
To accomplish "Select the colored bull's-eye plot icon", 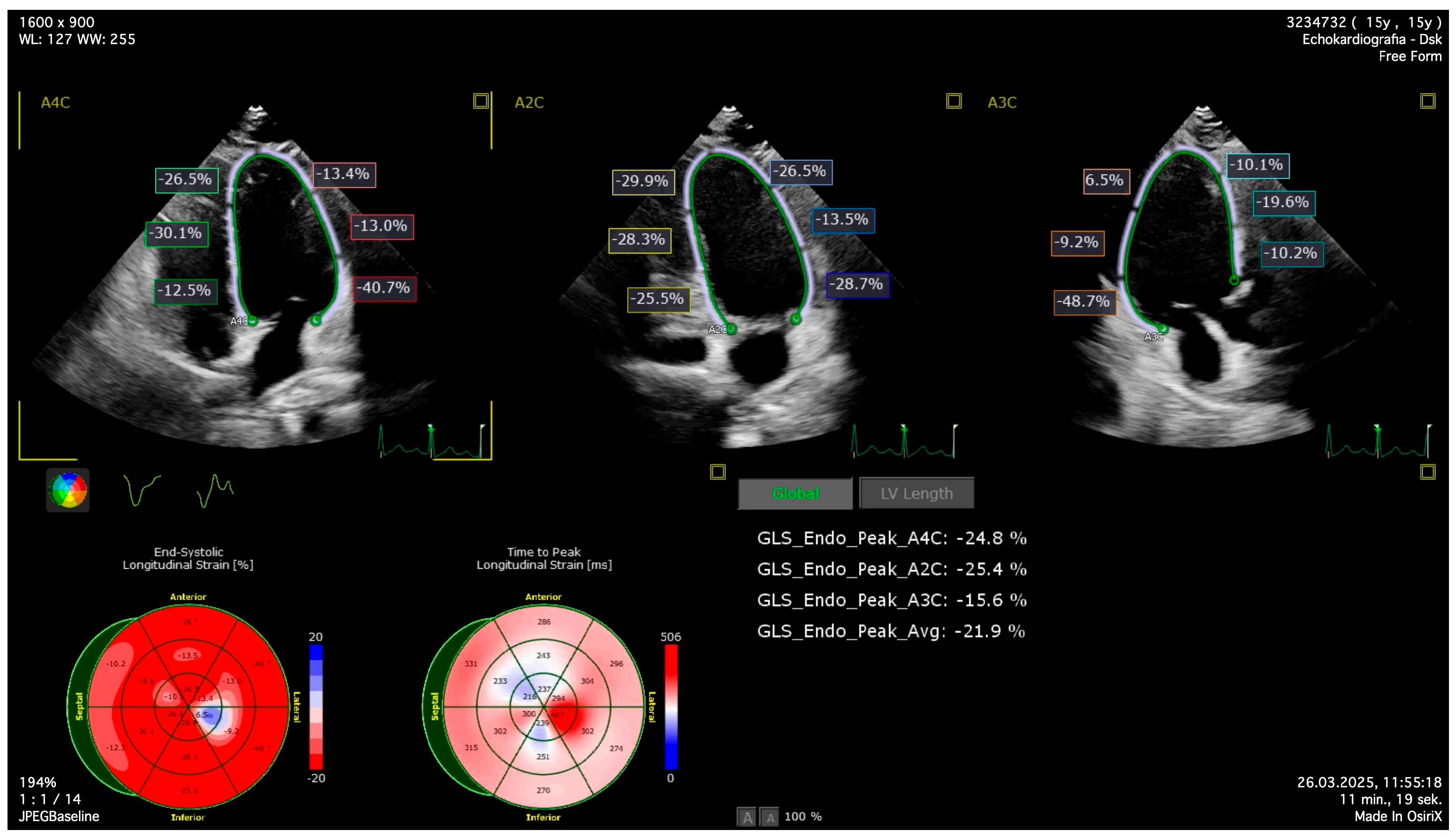I will pyautogui.click(x=68, y=490).
